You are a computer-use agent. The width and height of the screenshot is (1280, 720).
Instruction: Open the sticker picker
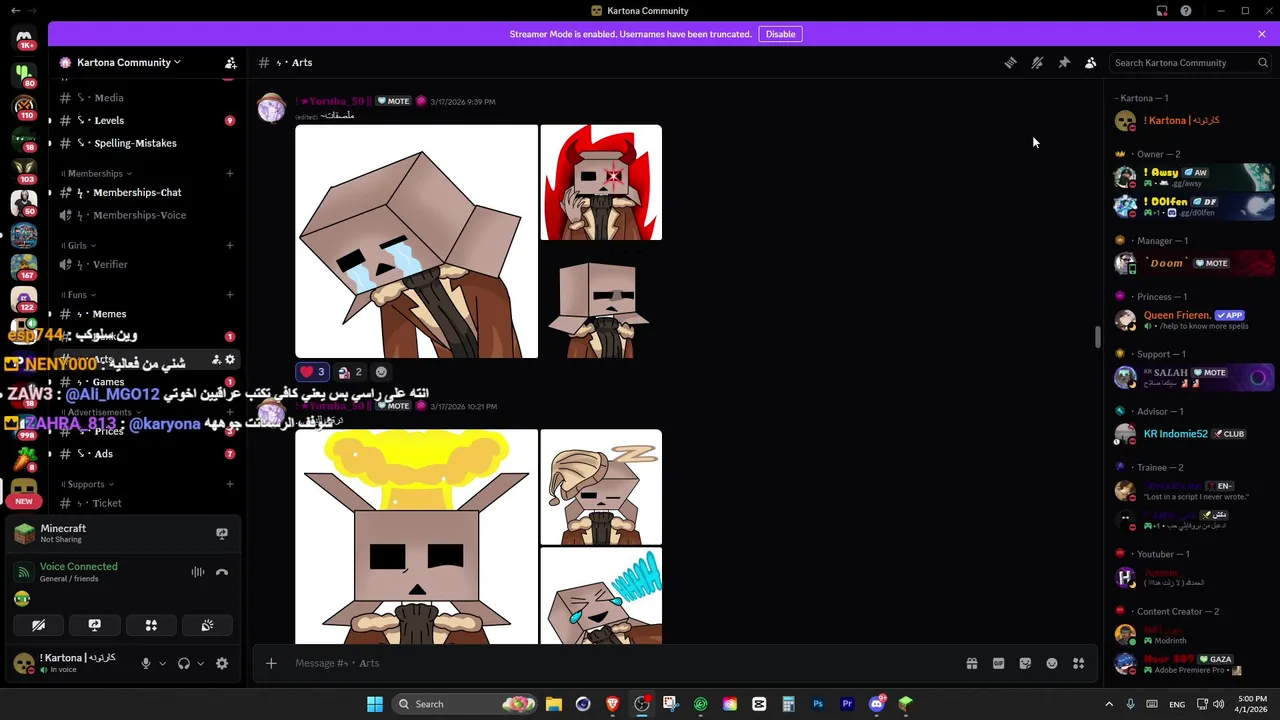click(1025, 663)
